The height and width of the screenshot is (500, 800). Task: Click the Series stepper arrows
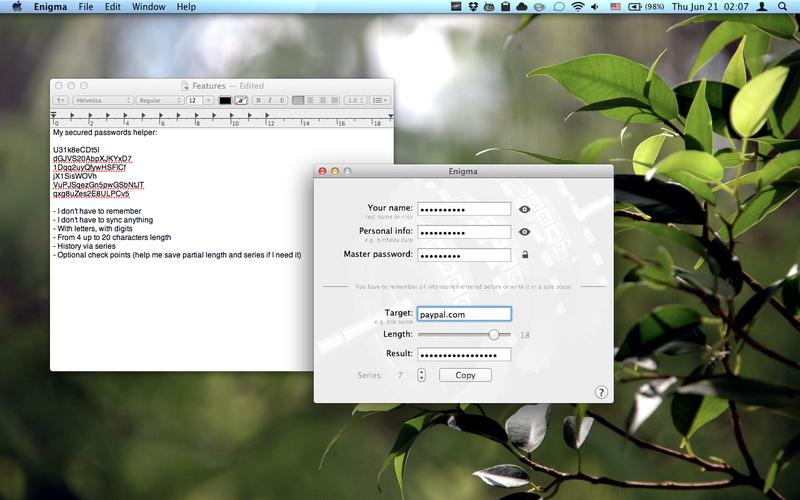422,375
